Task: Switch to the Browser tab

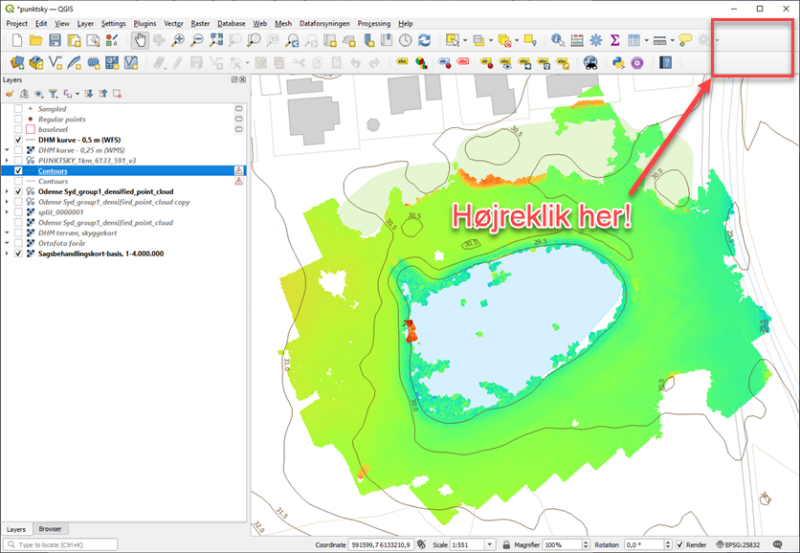Action: point(48,528)
